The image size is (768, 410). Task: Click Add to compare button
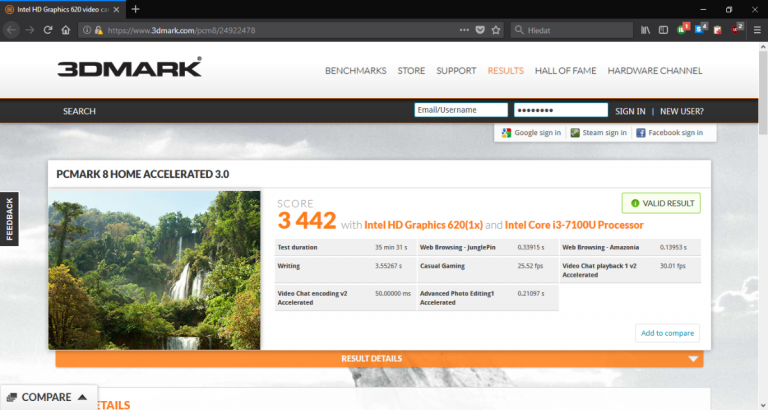pyautogui.click(x=667, y=333)
